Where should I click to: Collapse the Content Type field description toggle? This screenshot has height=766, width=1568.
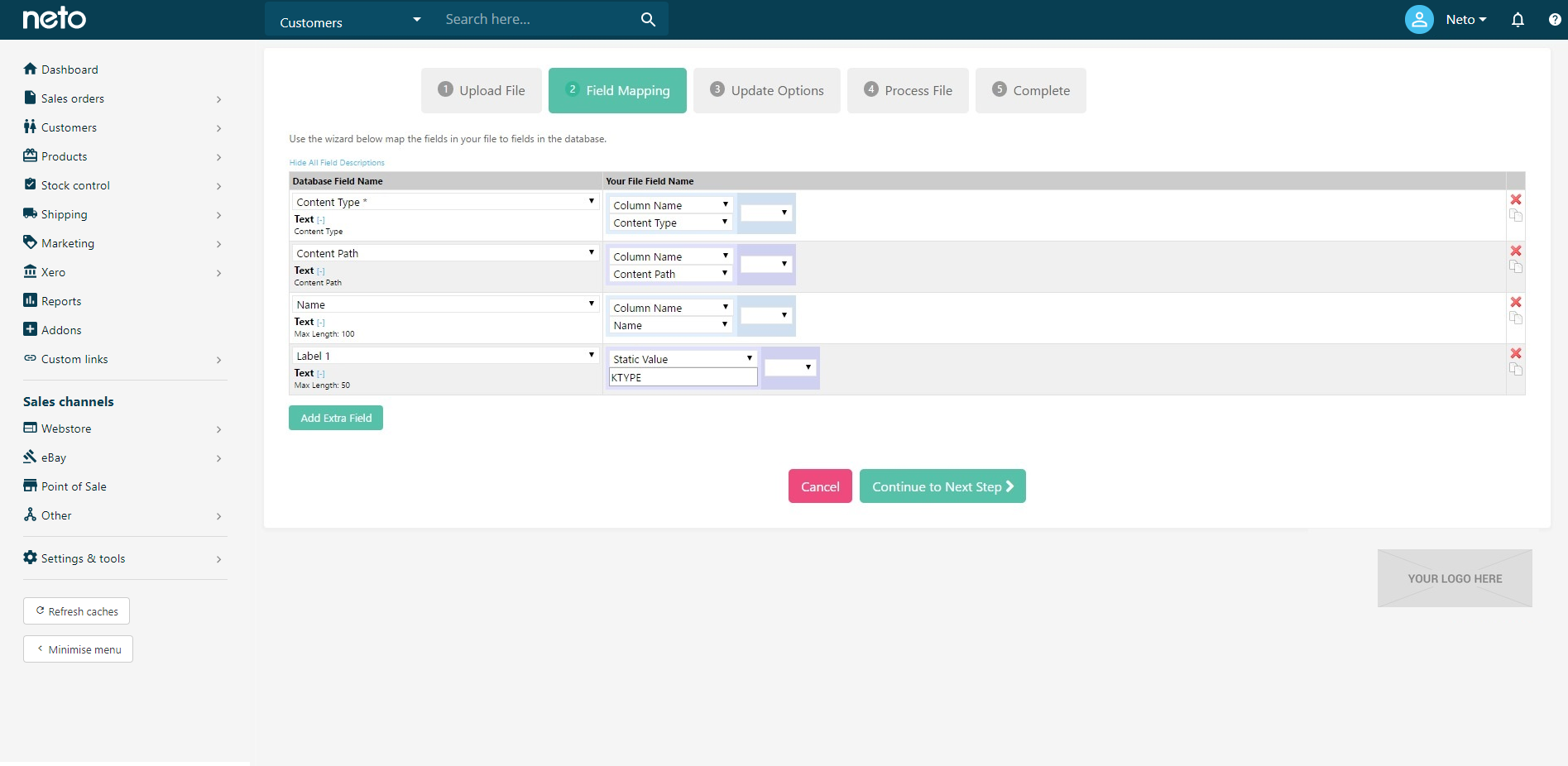coord(321,220)
